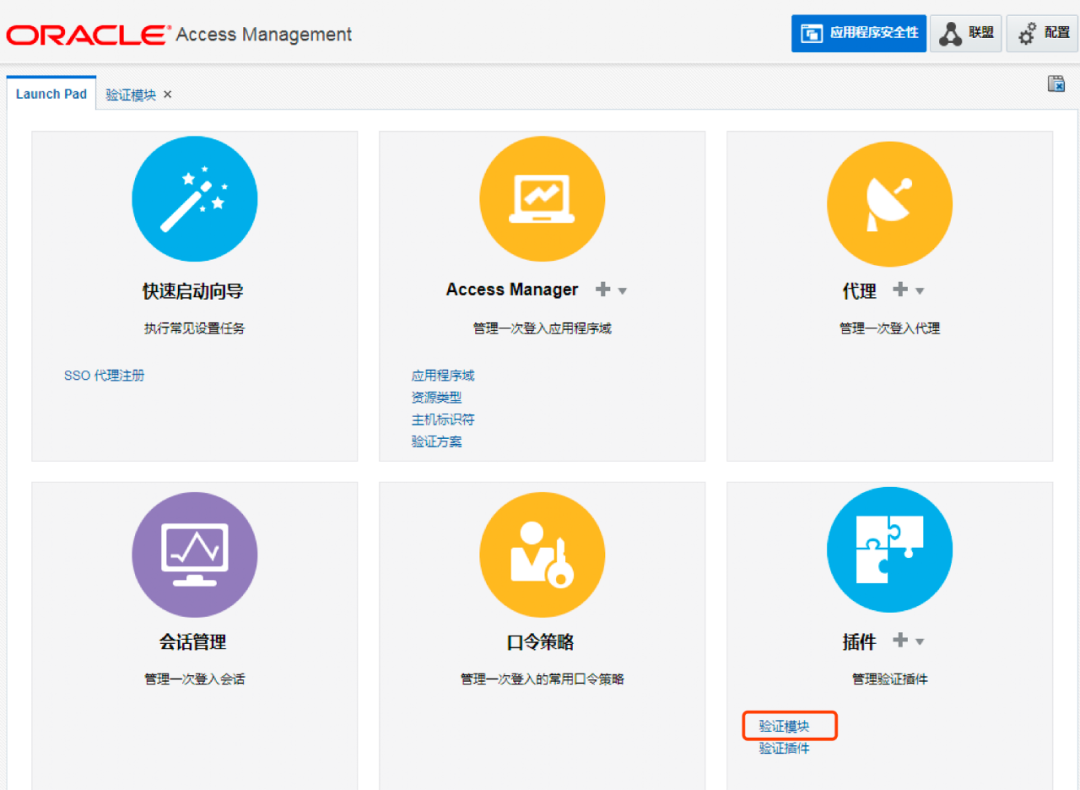Viewport: 1080px width, 790px height.
Task: Open the SSO 代理注册 link
Action: coord(104,375)
